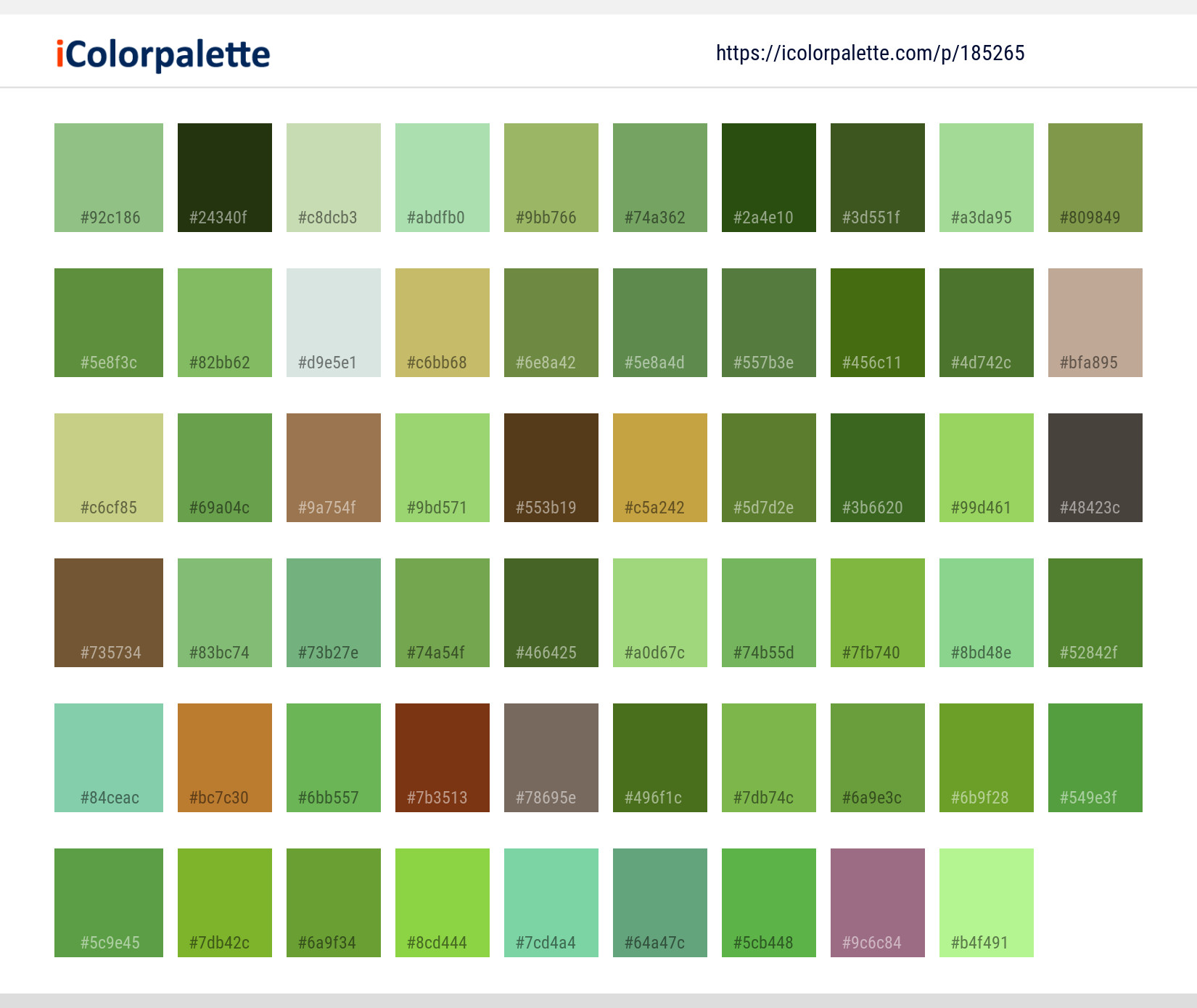Select the golden #c5a242 swatch
The width and height of the screenshot is (1197, 1008).
(660, 468)
